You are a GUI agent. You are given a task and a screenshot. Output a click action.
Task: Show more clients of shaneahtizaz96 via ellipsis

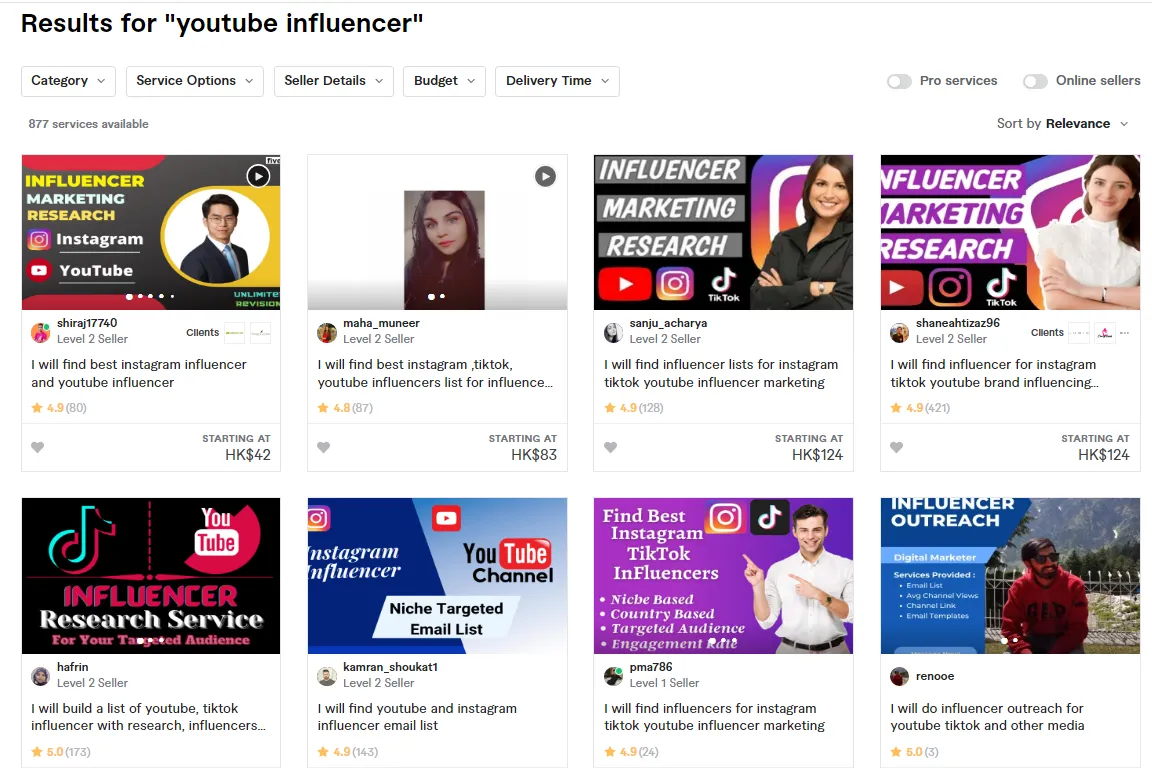click(x=1124, y=333)
